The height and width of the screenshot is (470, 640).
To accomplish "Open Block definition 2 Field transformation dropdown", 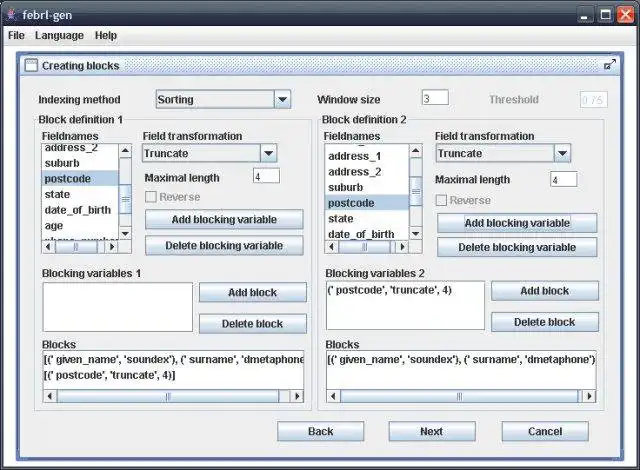I will tap(562, 153).
